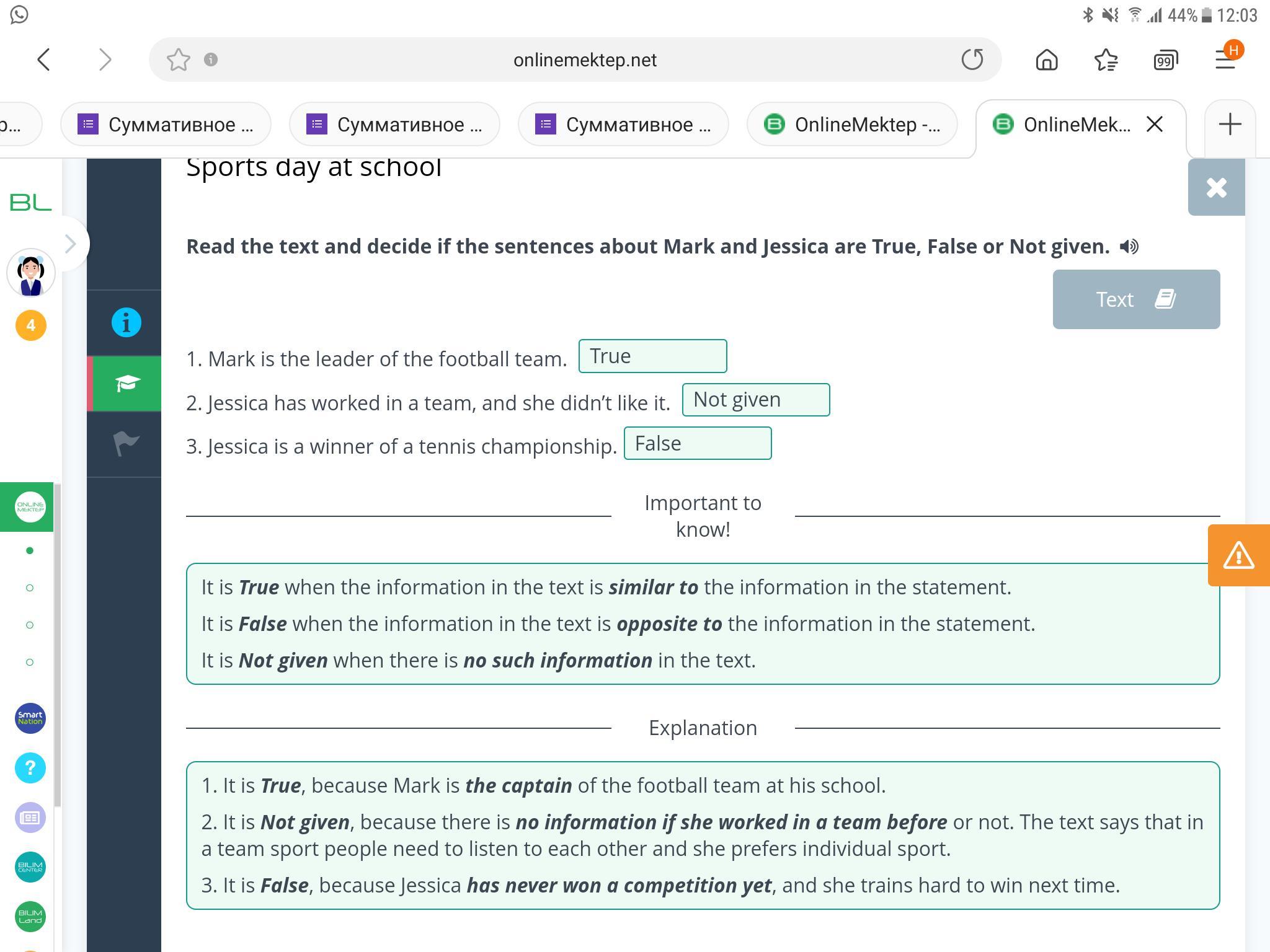The width and height of the screenshot is (1270, 952).
Task: Open the Smart Nation icon
Action: [x=30, y=718]
